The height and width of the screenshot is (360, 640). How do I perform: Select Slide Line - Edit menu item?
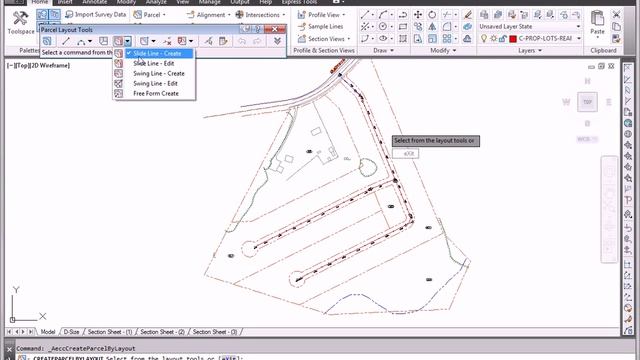tap(153, 63)
